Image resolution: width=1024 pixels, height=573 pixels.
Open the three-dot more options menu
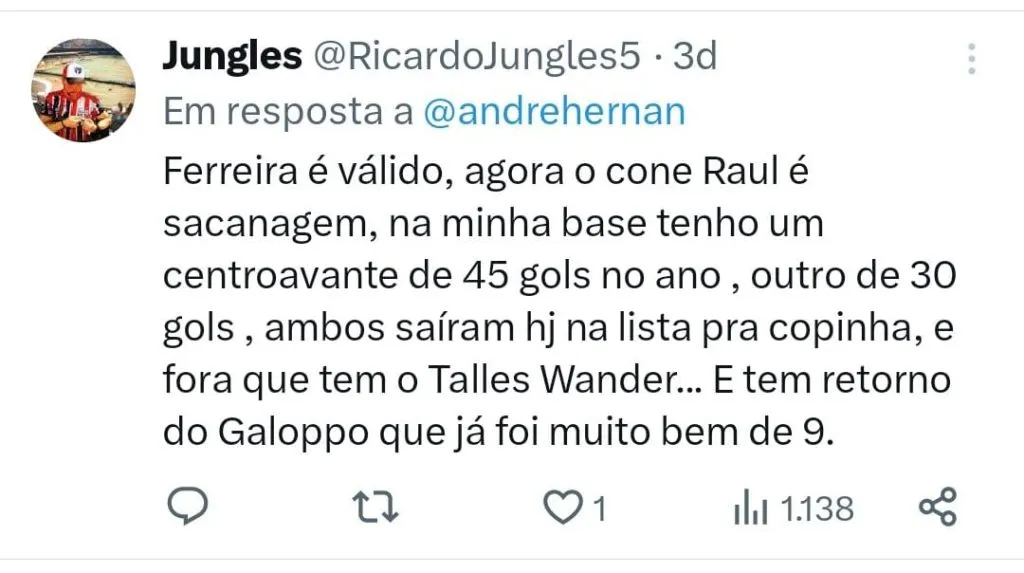[x=972, y=59]
